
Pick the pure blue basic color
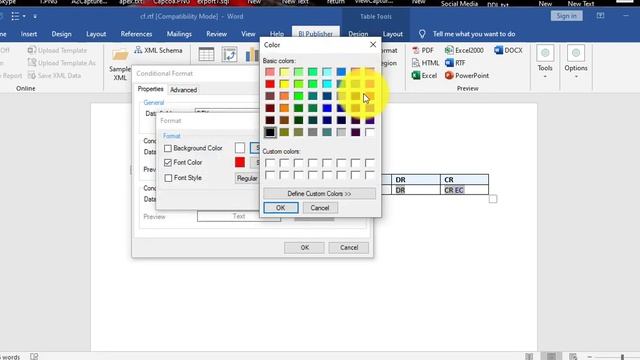pos(327,108)
